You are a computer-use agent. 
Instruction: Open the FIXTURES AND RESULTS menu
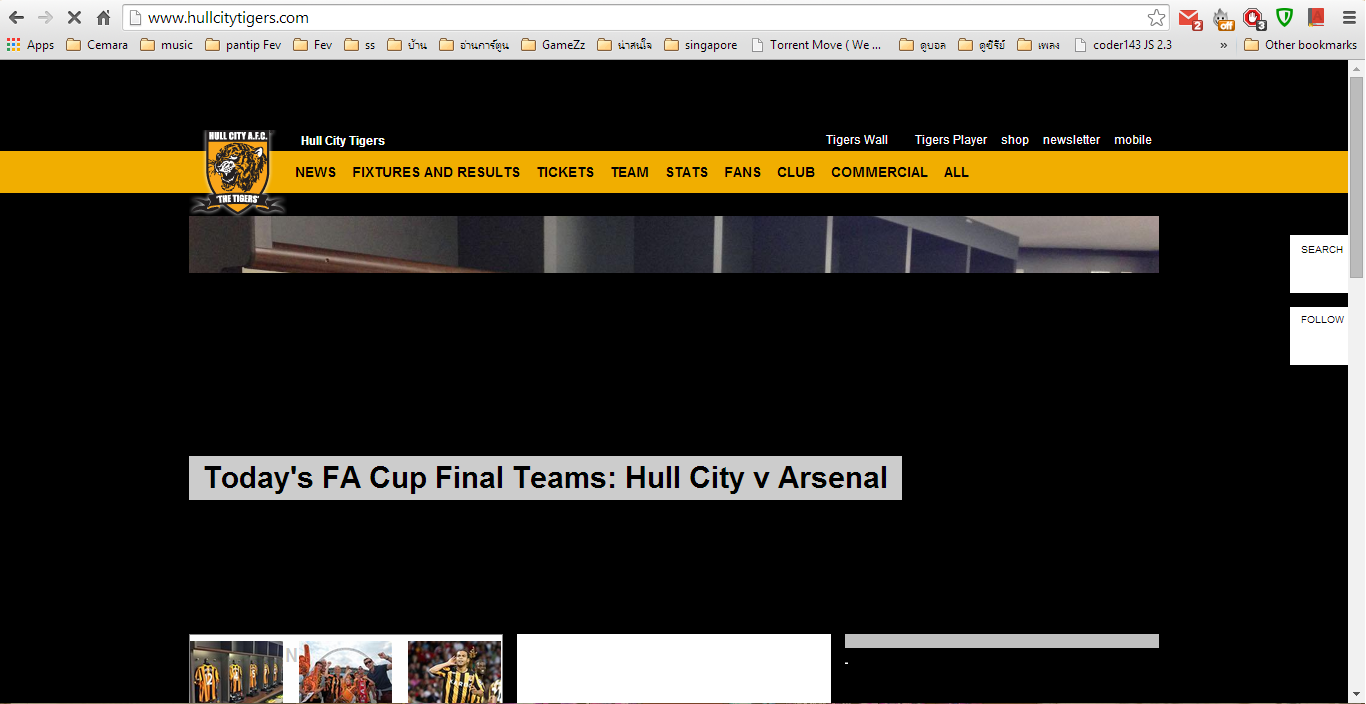coord(436,172)
